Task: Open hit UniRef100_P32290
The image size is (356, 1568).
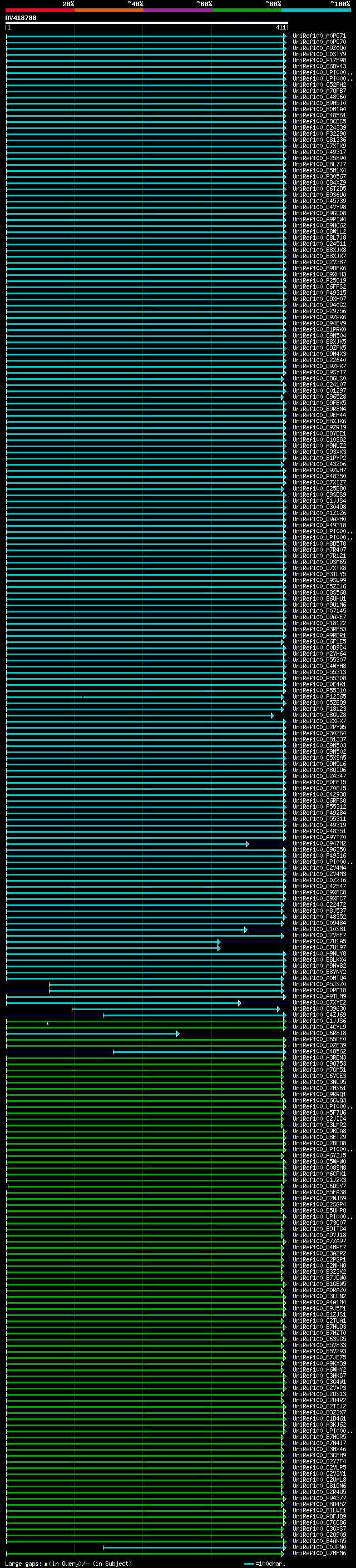Action: (x=319, y=134)
